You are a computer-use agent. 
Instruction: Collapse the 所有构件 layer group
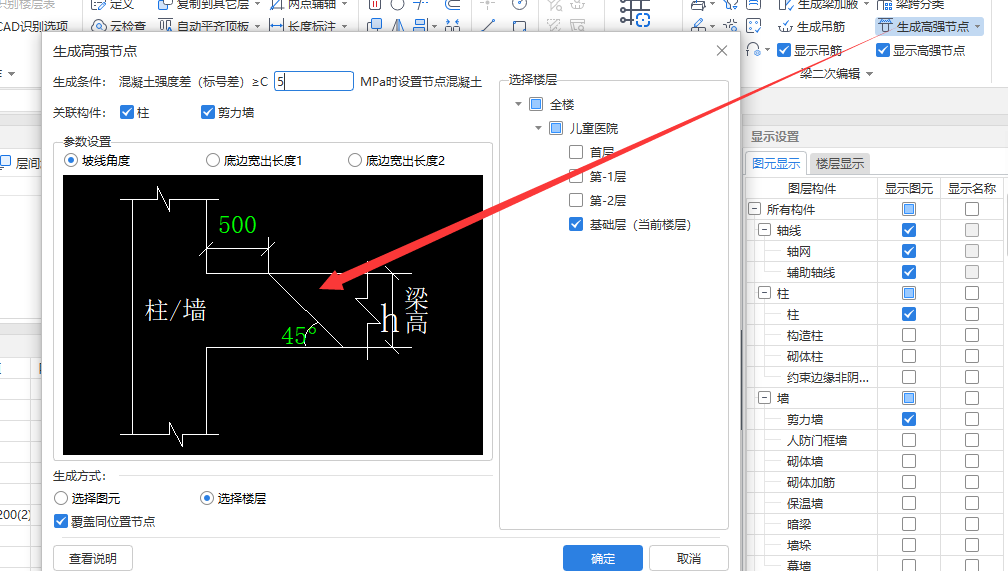click(x=755, y=209)
